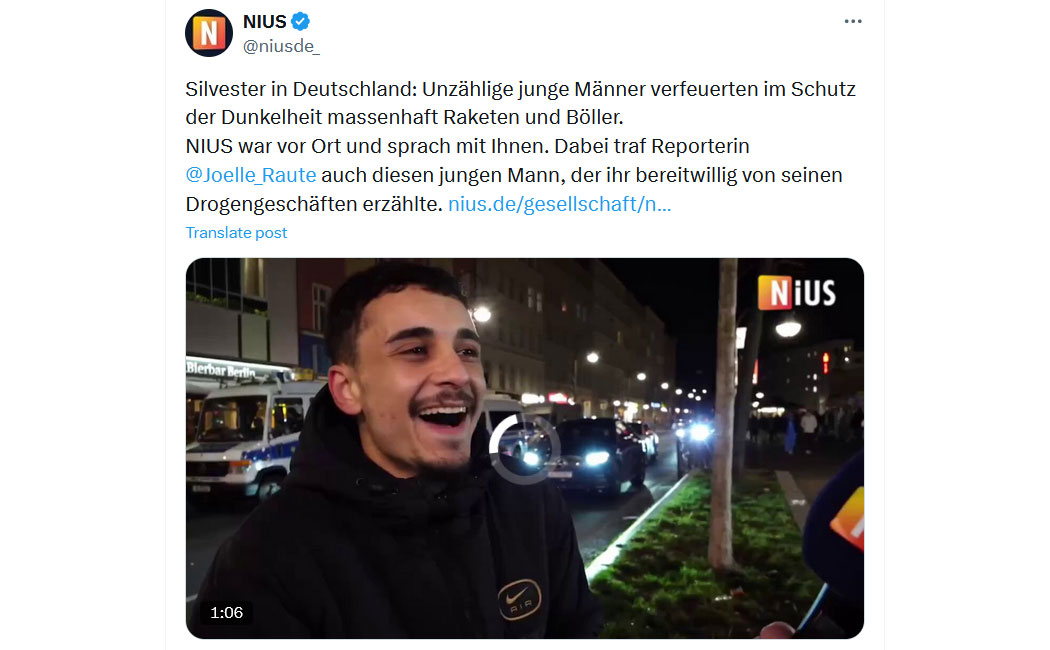Open the video thumbnail of the man
1050x650 pixels.
pyautogui.click(x=524, y=448)
